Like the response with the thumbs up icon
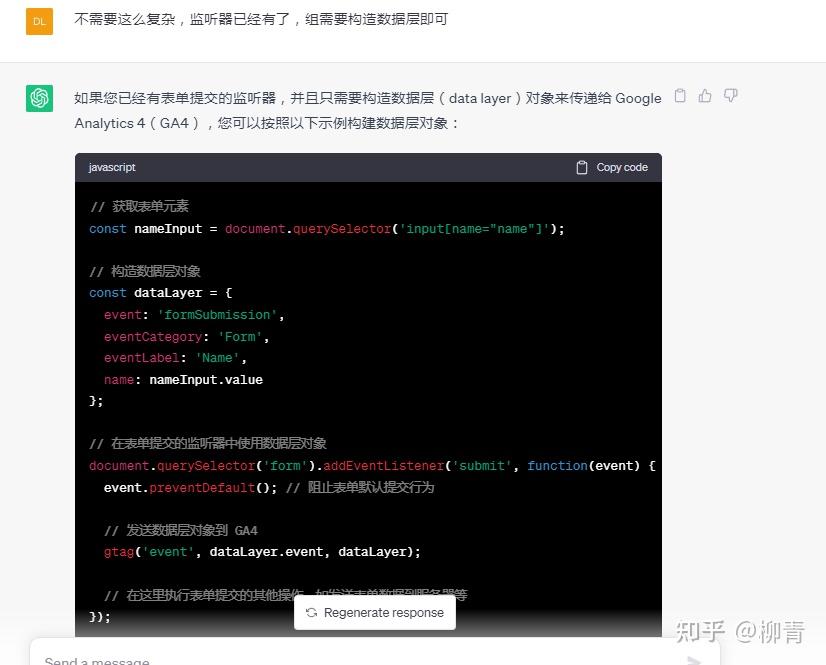Image resolution: width=826 pixels, height=665 pixels. 705,94
